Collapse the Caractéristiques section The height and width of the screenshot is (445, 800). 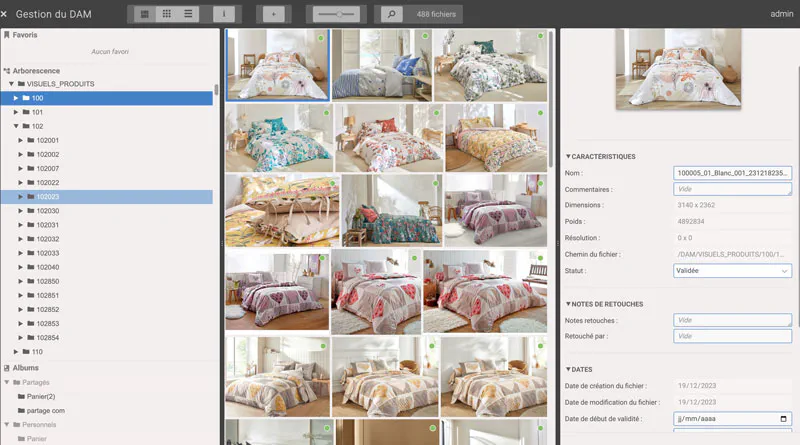point(569,157)
